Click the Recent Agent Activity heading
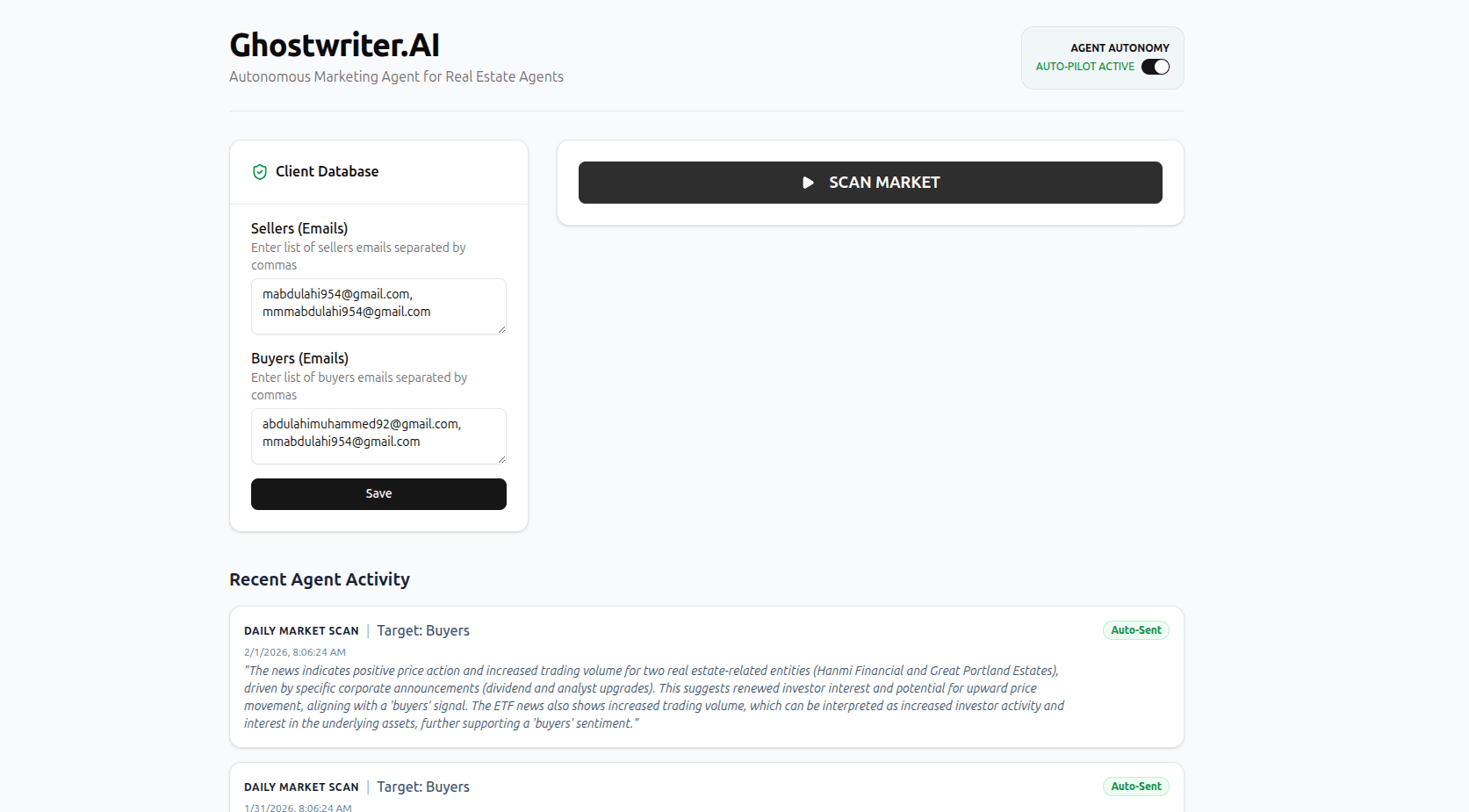 pyautogui.click(x=320, y=579)
